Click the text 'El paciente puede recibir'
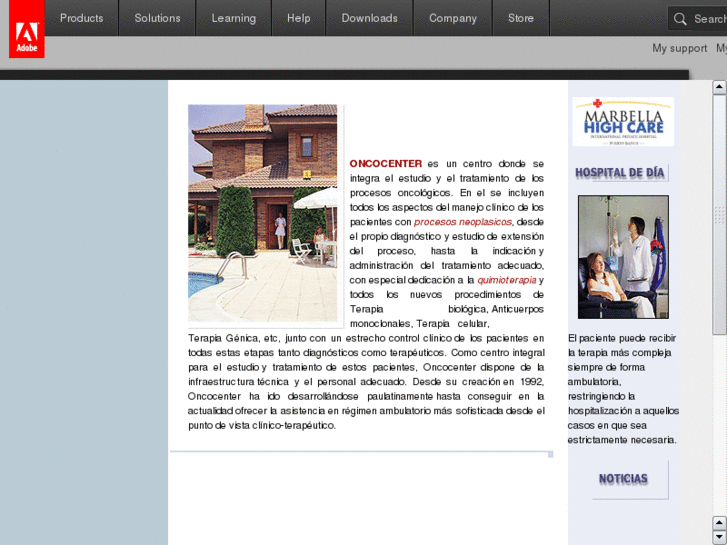The width and height of the screenshot is (727, 545). 622,338
